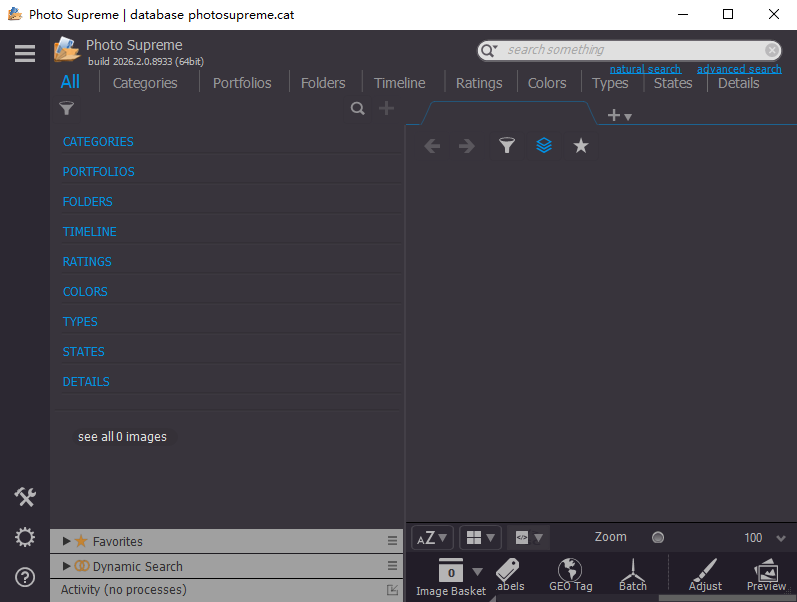Open the hamburger main menu
Image resolution: width=797 pixels, height=602 pixels.
(24, 53)
